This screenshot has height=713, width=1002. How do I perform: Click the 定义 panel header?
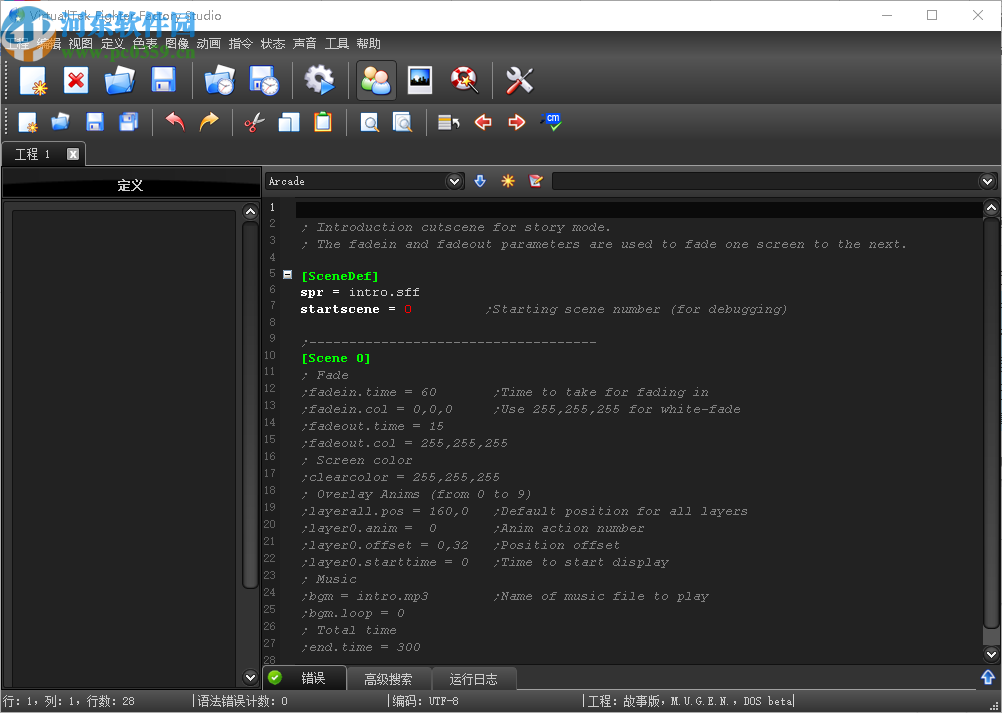130,185
